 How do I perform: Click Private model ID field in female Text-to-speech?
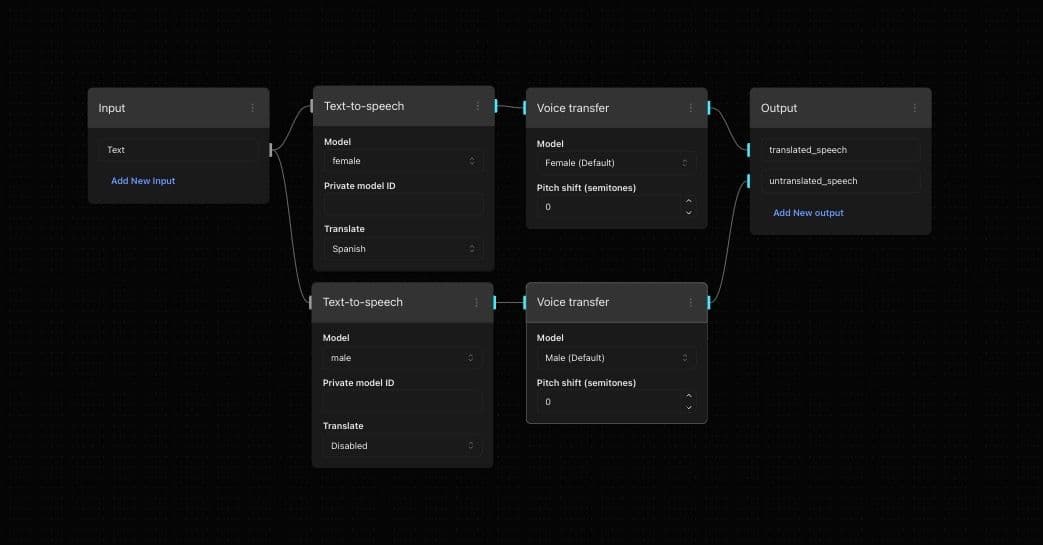[x=403, y=205]
